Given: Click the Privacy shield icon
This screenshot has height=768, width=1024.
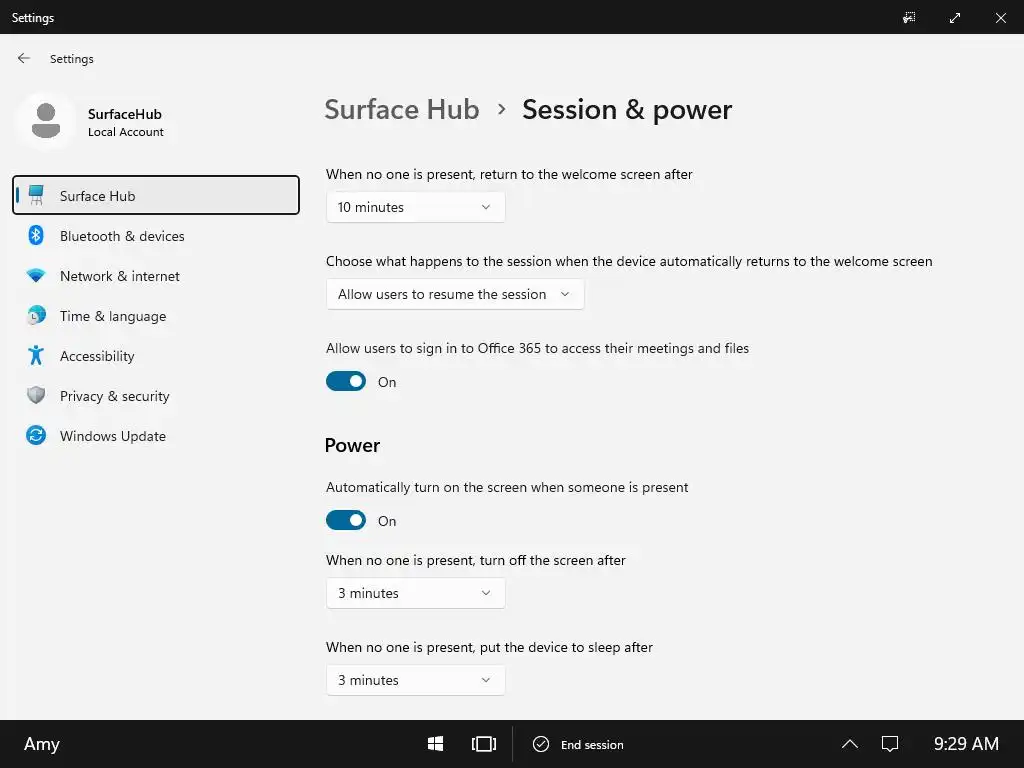Looking at the screenshot, I should pos(36,395).
